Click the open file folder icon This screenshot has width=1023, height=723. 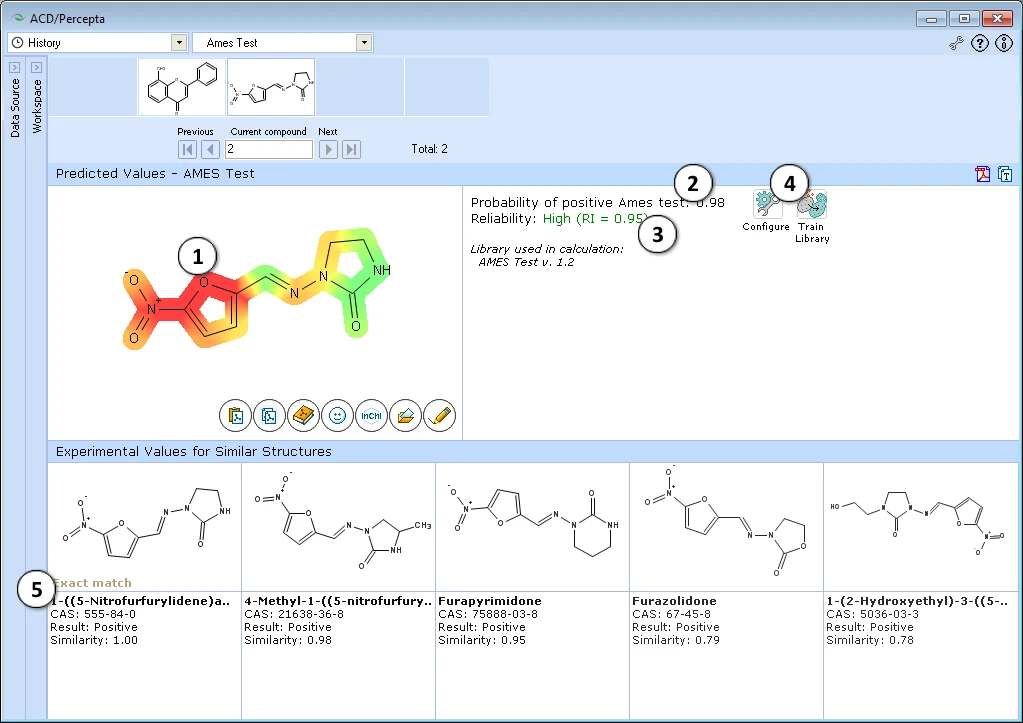tap(405, 416)
